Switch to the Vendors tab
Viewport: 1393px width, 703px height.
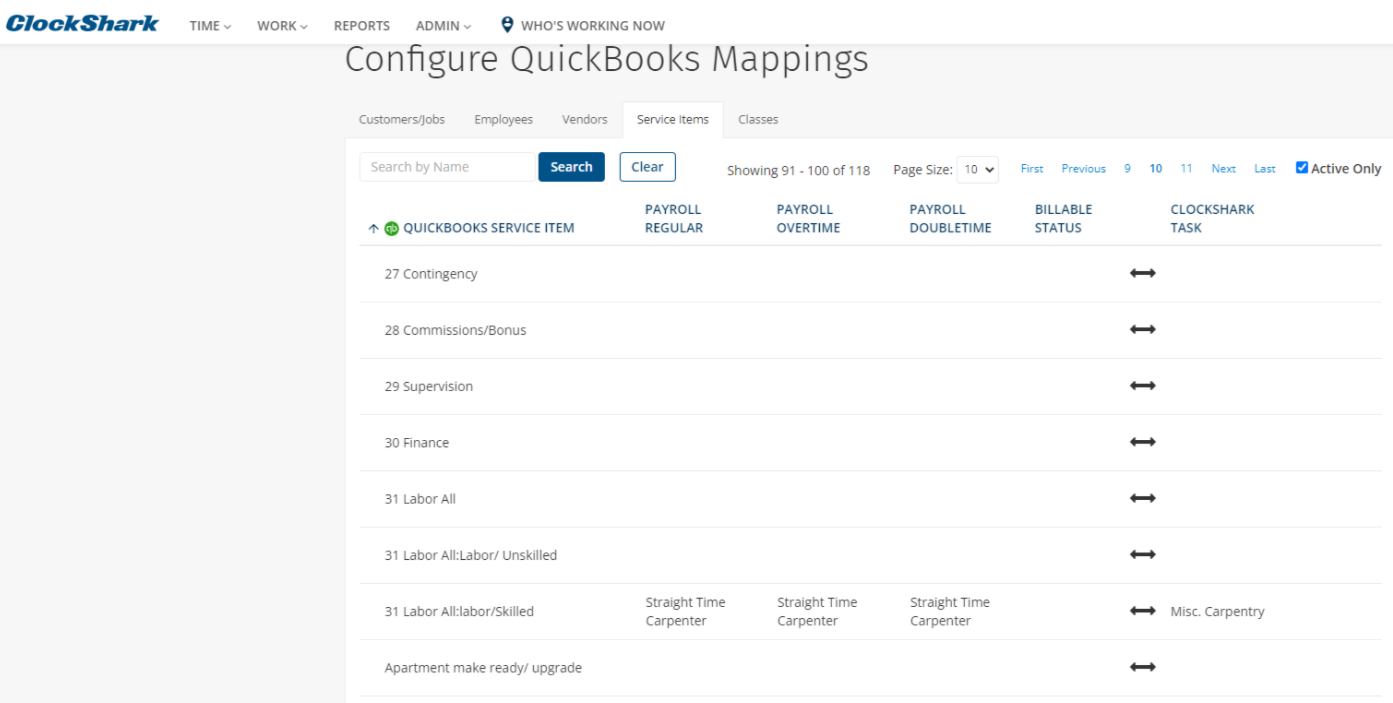click(585, 119)
